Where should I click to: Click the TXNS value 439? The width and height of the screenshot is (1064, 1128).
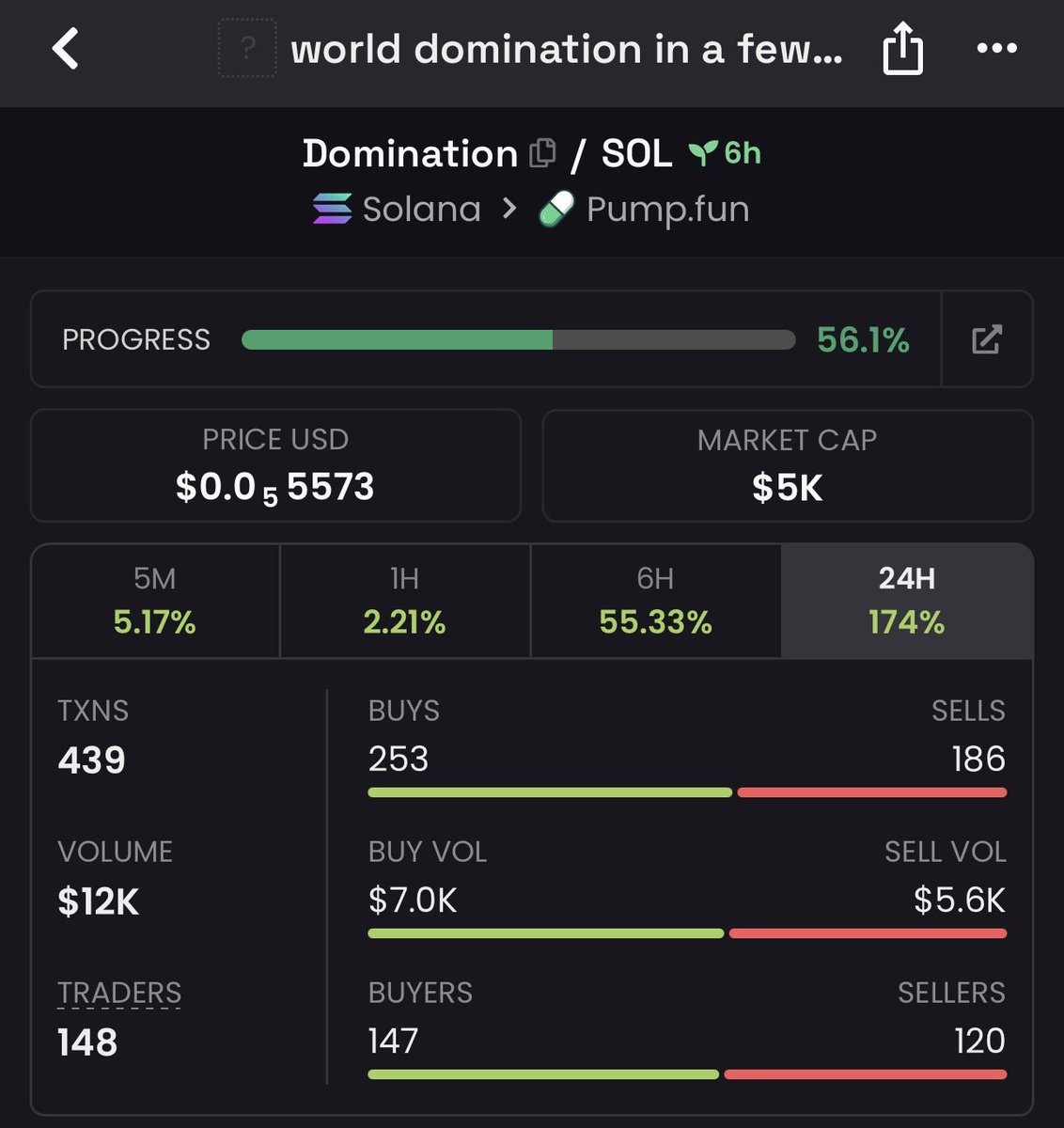tap(91, 760)
